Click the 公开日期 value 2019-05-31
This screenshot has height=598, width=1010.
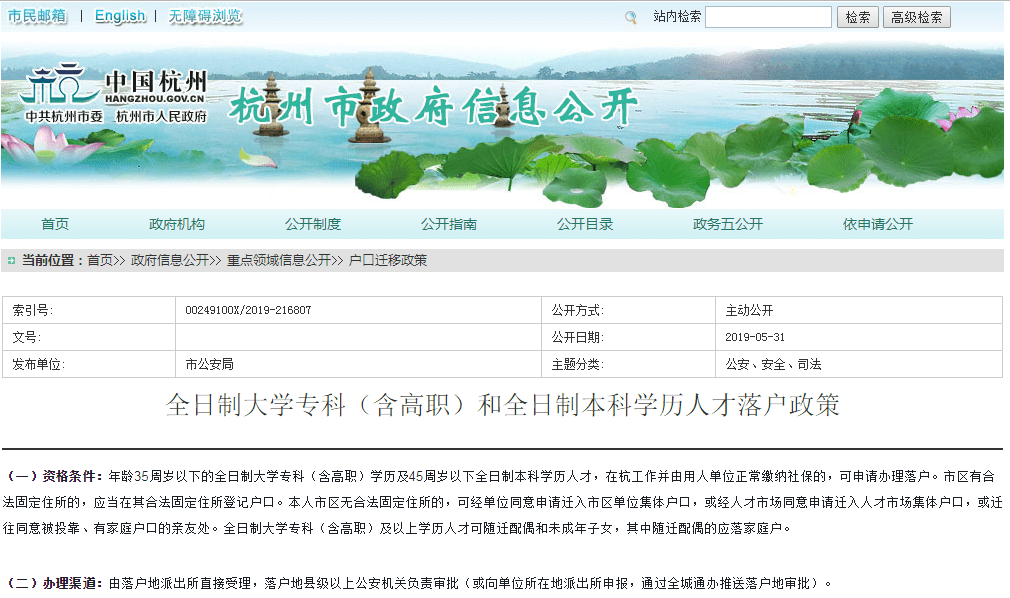(755, 337)
